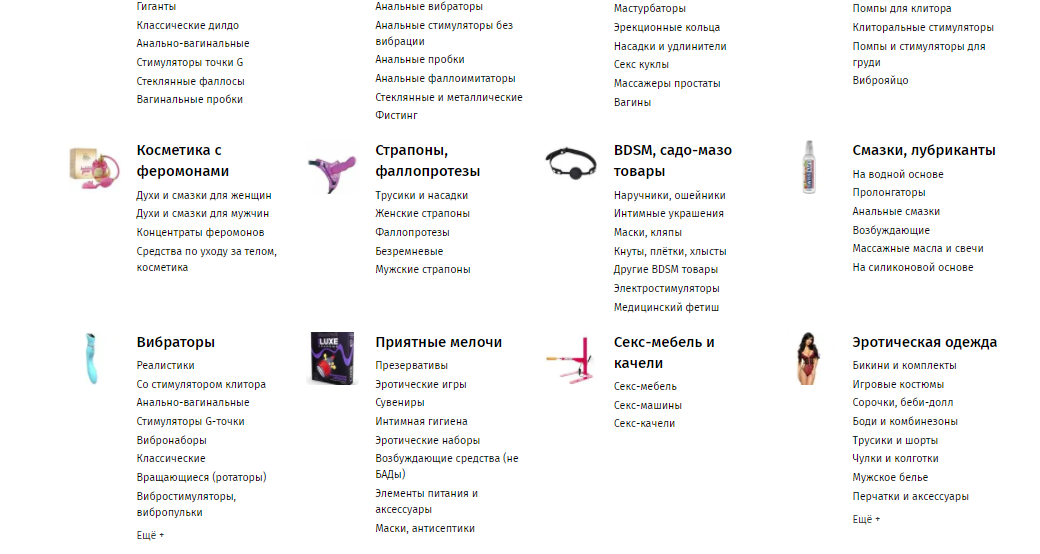The height and width of the screenshot is (554, 1040).
Task: Click the Эротическая одежда category image
Action: click(x=808, y=358)
